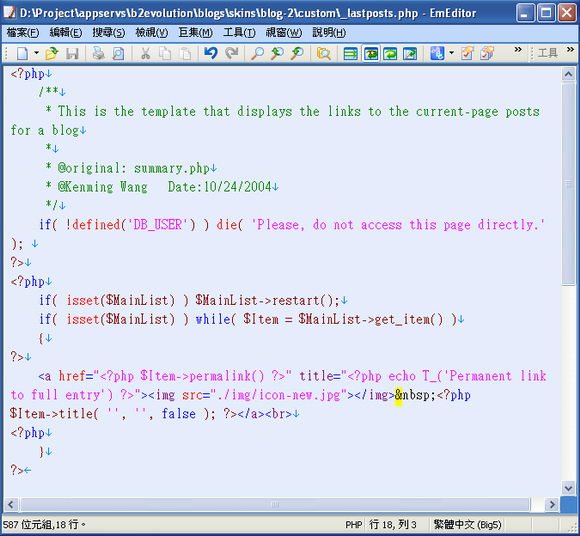This screenshot has width=580, height=536.
Task: Click the name Kenming Wang in comment
Action: [x=106, y=187]
